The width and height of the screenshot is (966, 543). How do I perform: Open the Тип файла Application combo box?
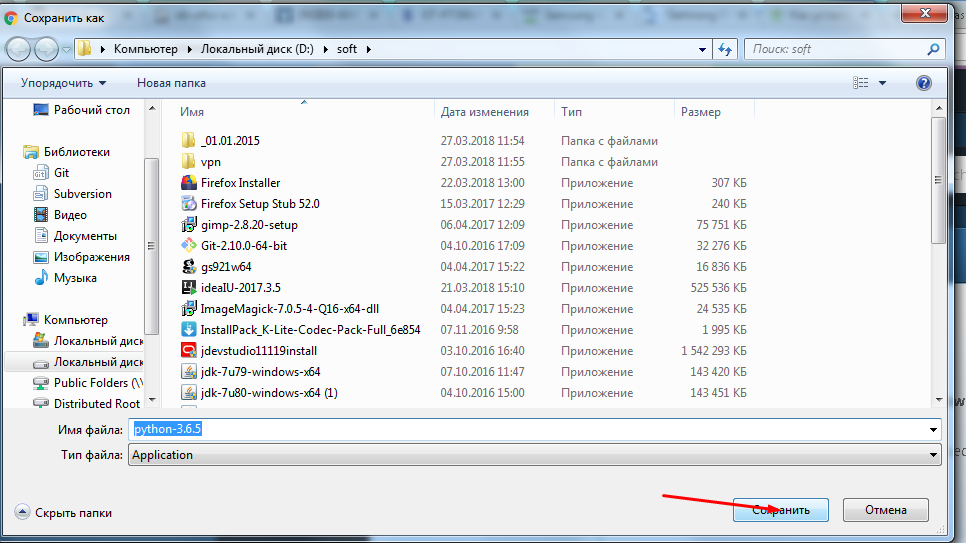(534, 455)
